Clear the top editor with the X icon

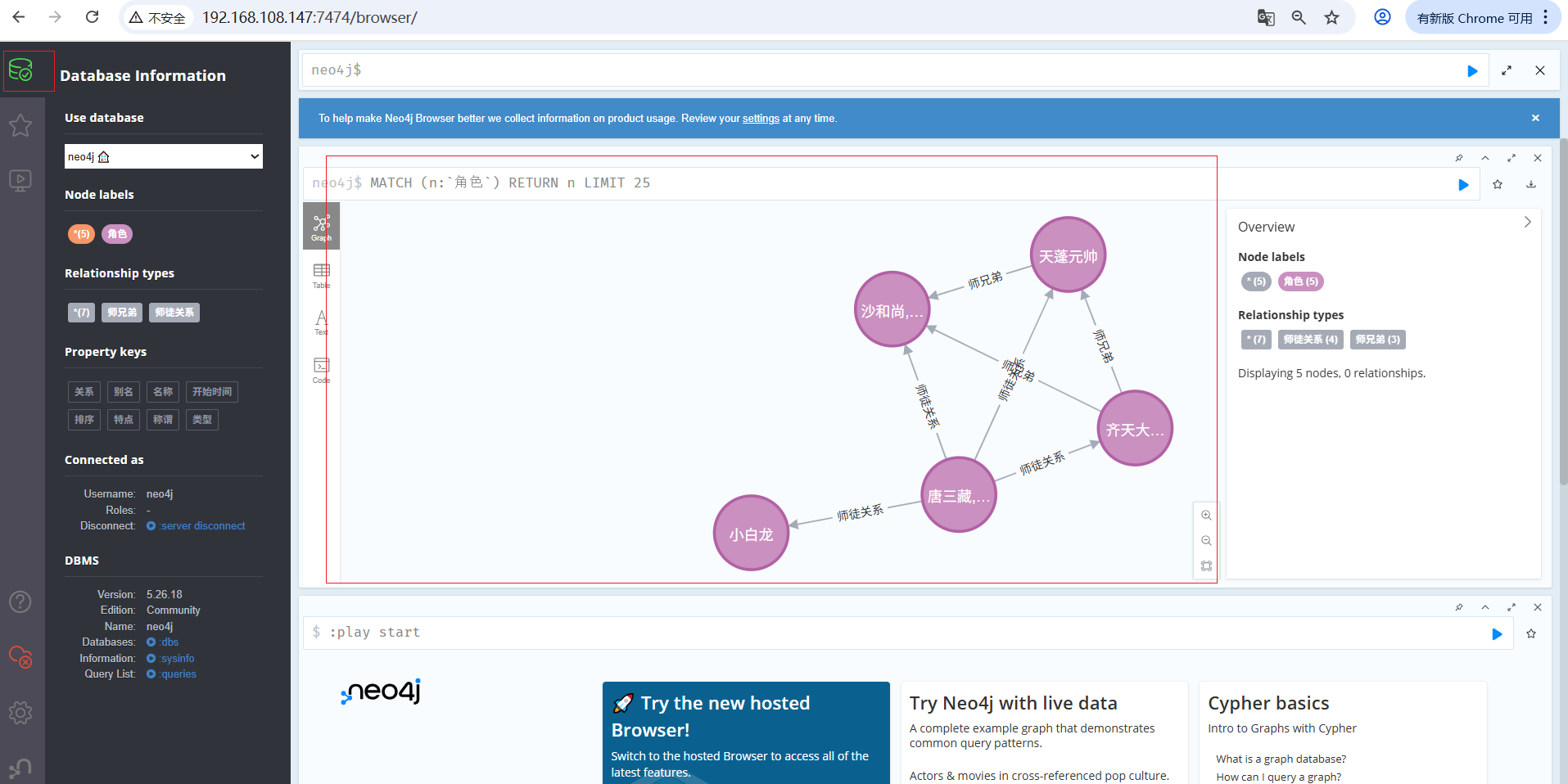(x=1540, y=71)
